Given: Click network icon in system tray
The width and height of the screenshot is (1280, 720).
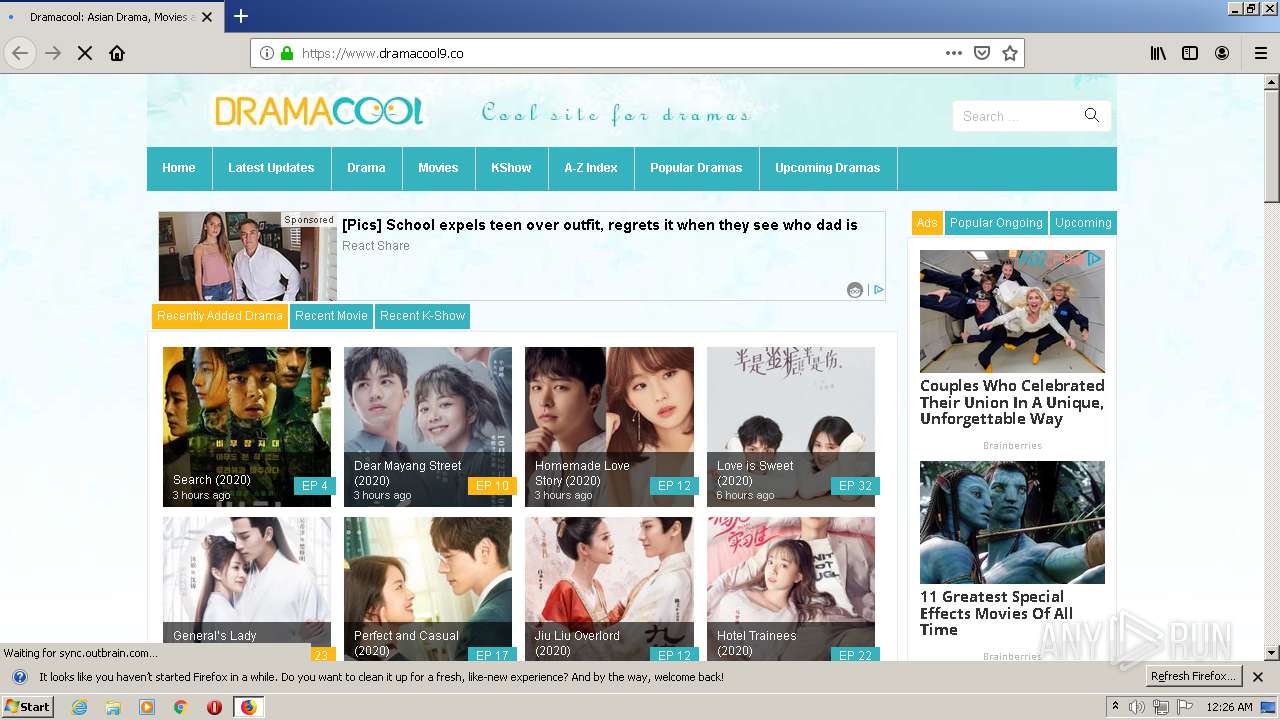Looking at the screenshot, I should point(1161,707).
